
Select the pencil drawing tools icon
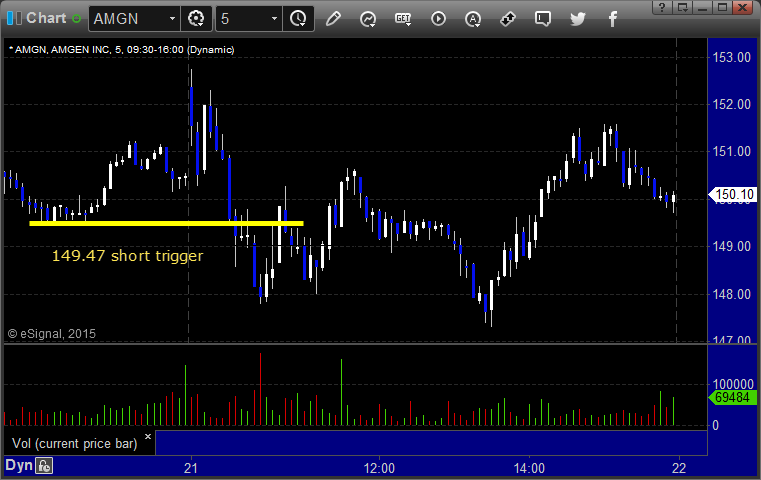pyautogui.click(x=333, y=19)
